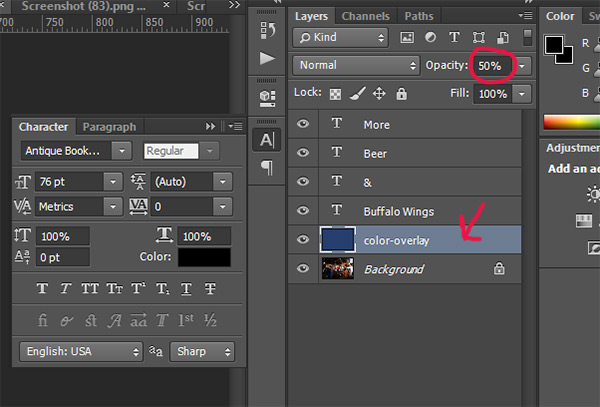Apply Subscript style

163,288
